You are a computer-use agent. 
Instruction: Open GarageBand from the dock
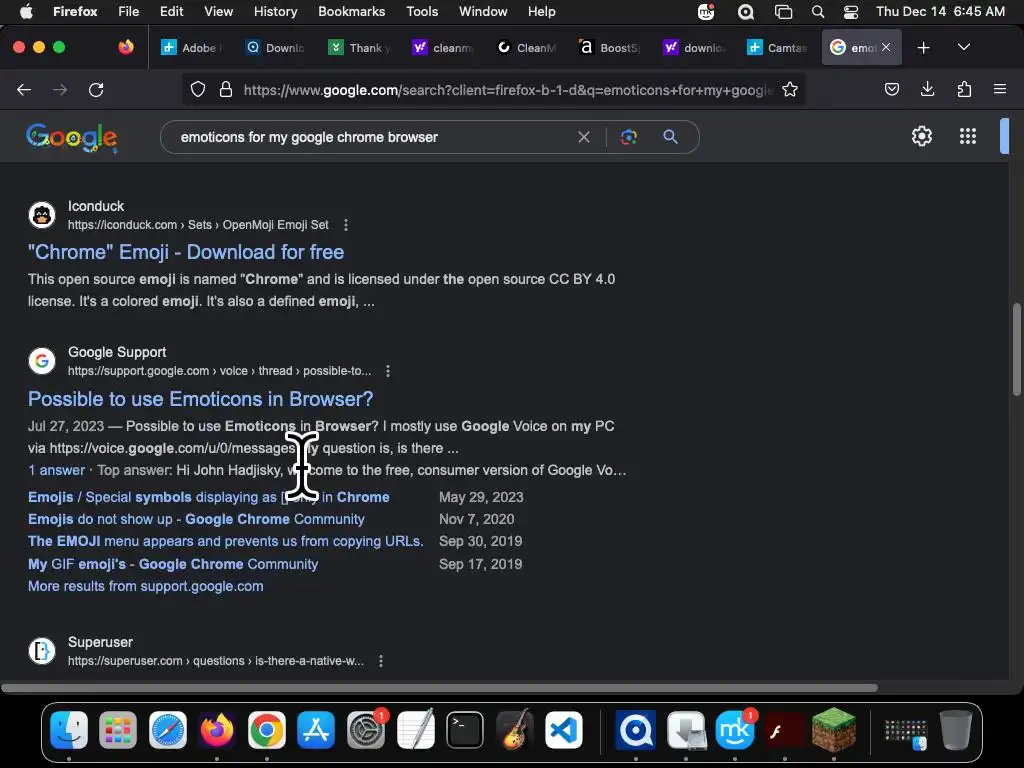[515, 729]
